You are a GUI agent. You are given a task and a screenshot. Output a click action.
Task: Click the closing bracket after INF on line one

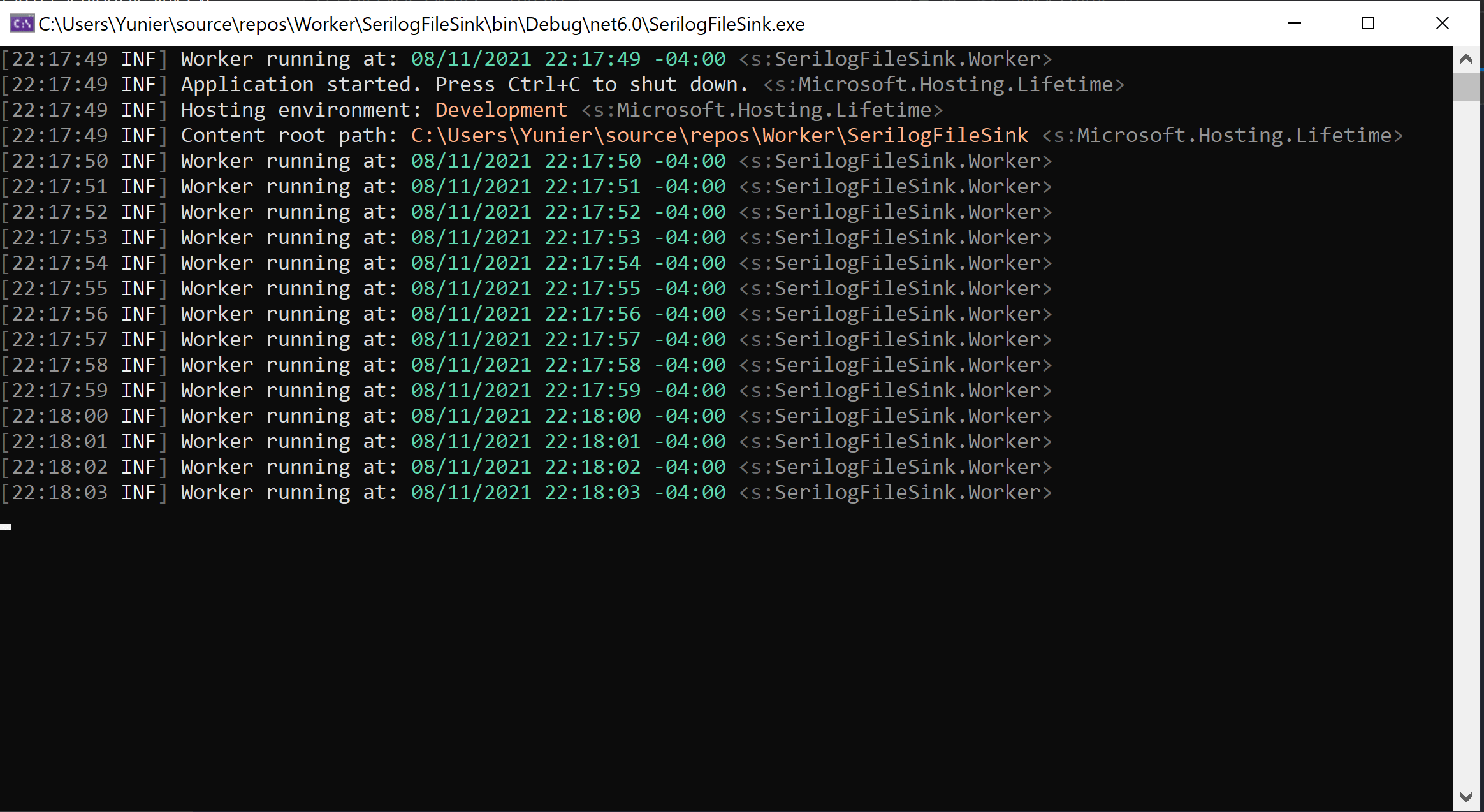(x=164, y=59)
